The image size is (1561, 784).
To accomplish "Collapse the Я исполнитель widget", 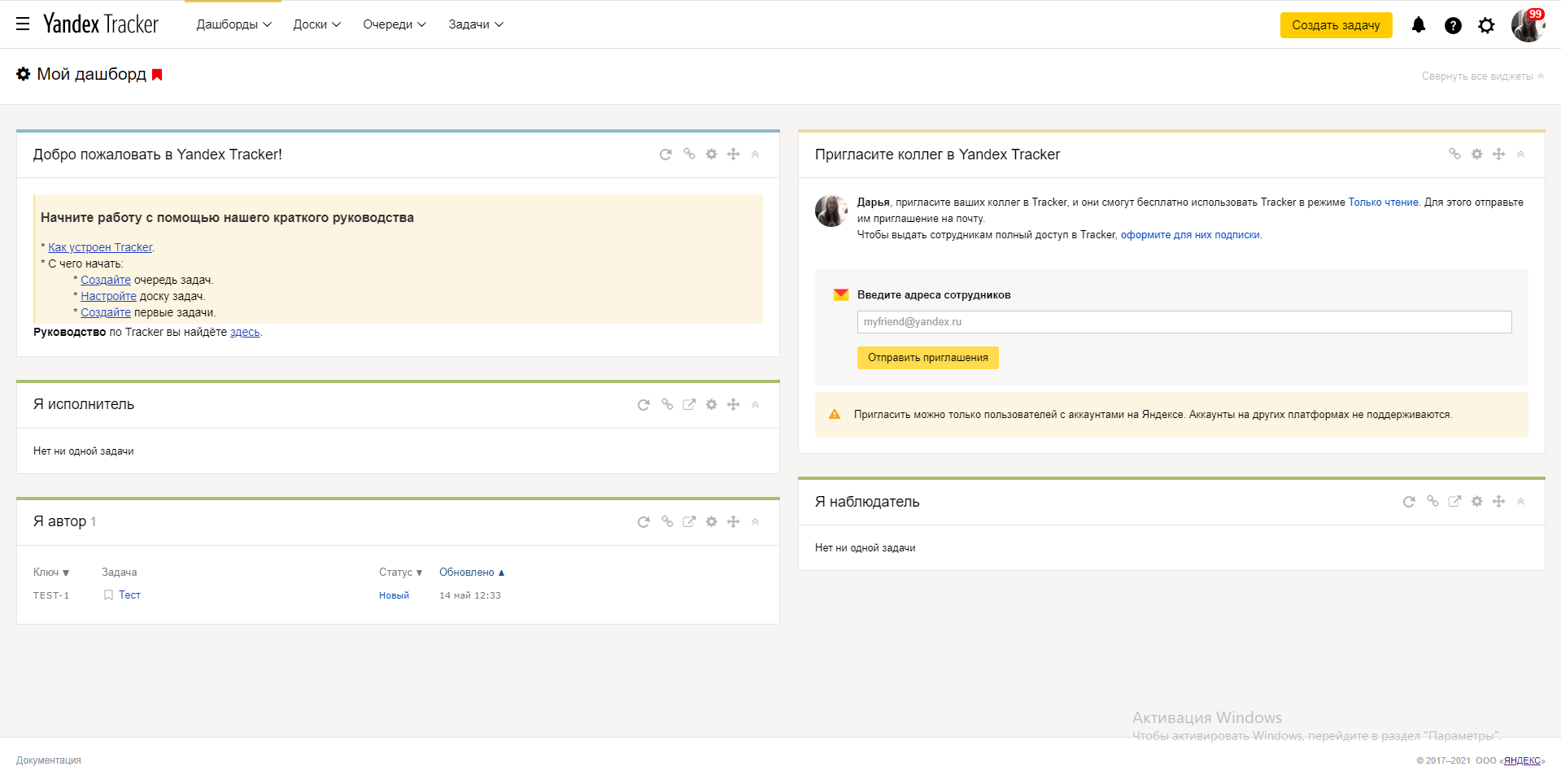I will pyautogui.click(x=756, y=405).
